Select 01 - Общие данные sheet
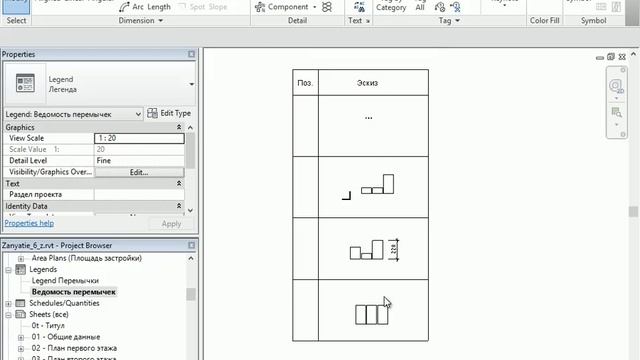This screenshot has width=640, height=360. point(65,337)
